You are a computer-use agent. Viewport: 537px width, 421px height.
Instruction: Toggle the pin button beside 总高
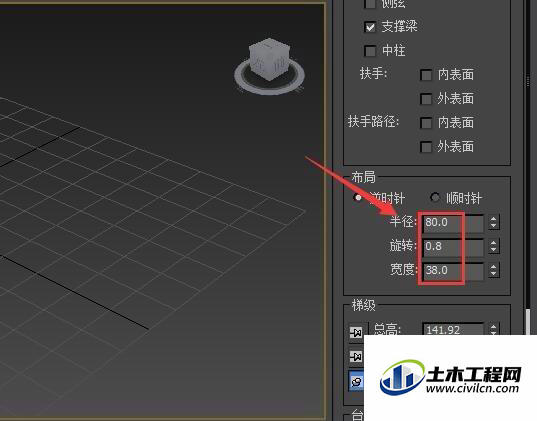tap(356, 332)
